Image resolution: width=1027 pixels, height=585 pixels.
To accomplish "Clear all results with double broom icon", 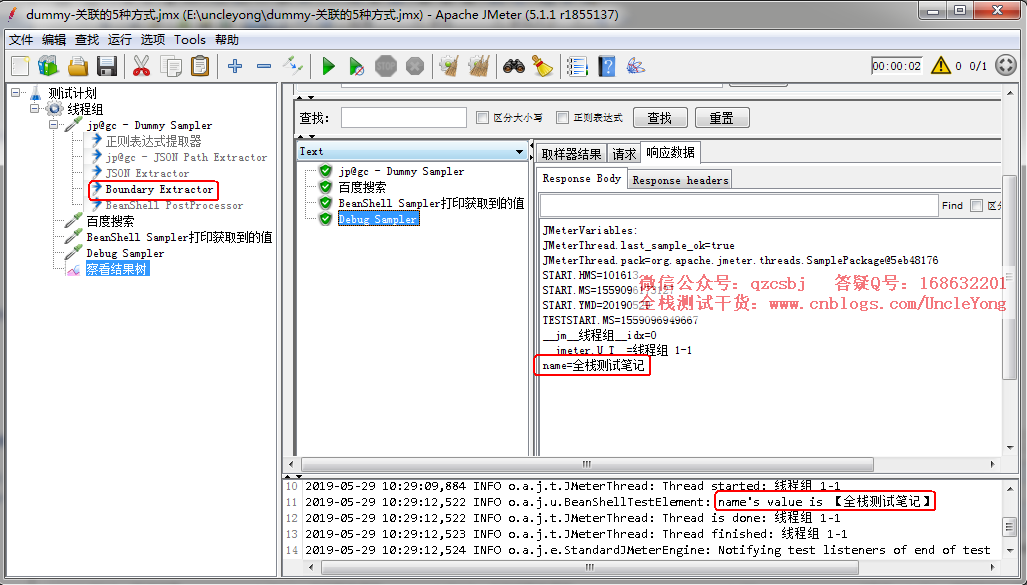I will coord(479,66).
